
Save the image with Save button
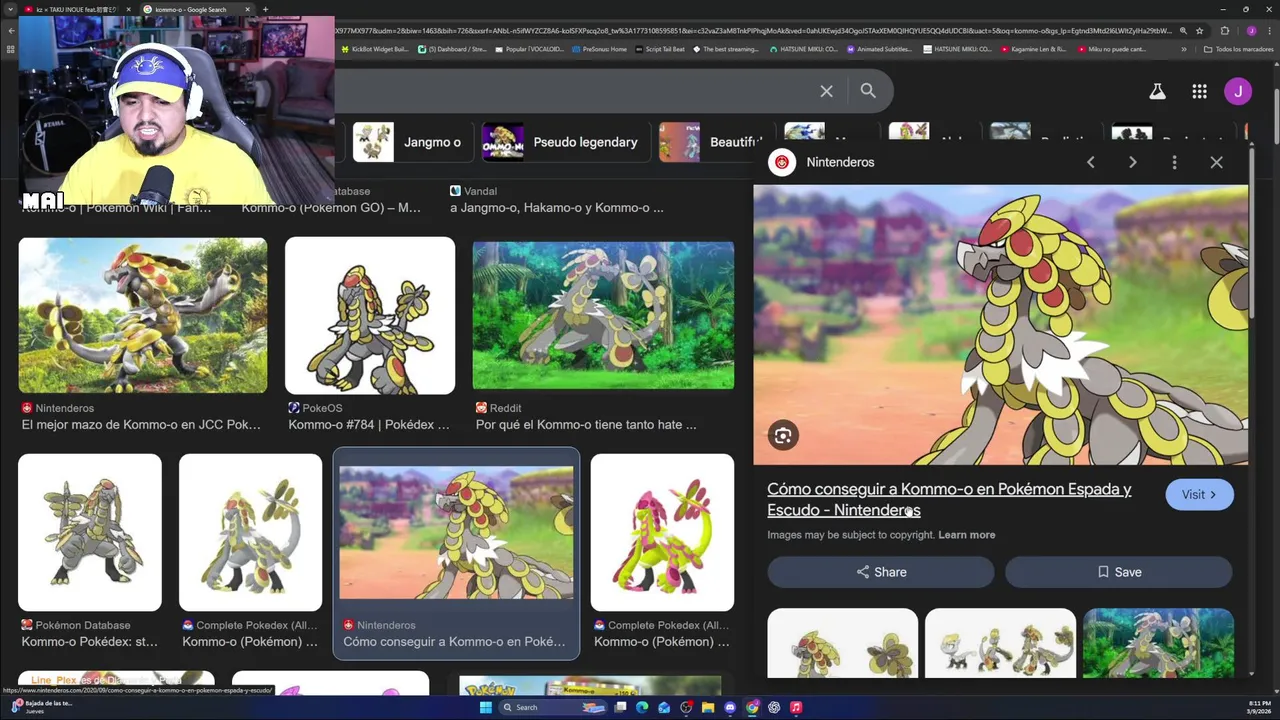click(1118, 572)
